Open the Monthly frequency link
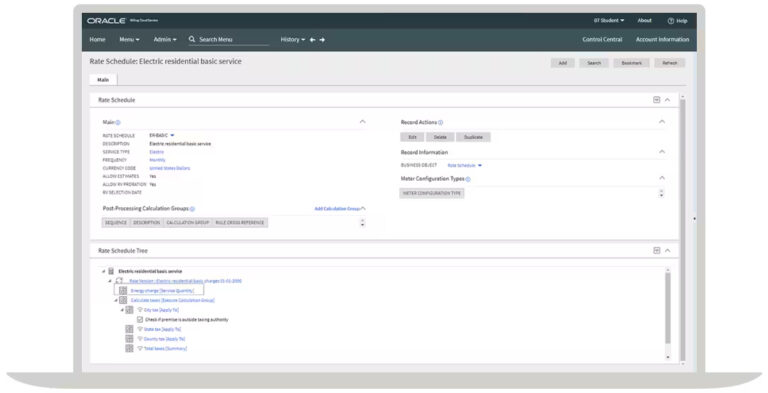The height and width of the screenshot is (393, 768). pyautogui.click(x=157, y=160)
